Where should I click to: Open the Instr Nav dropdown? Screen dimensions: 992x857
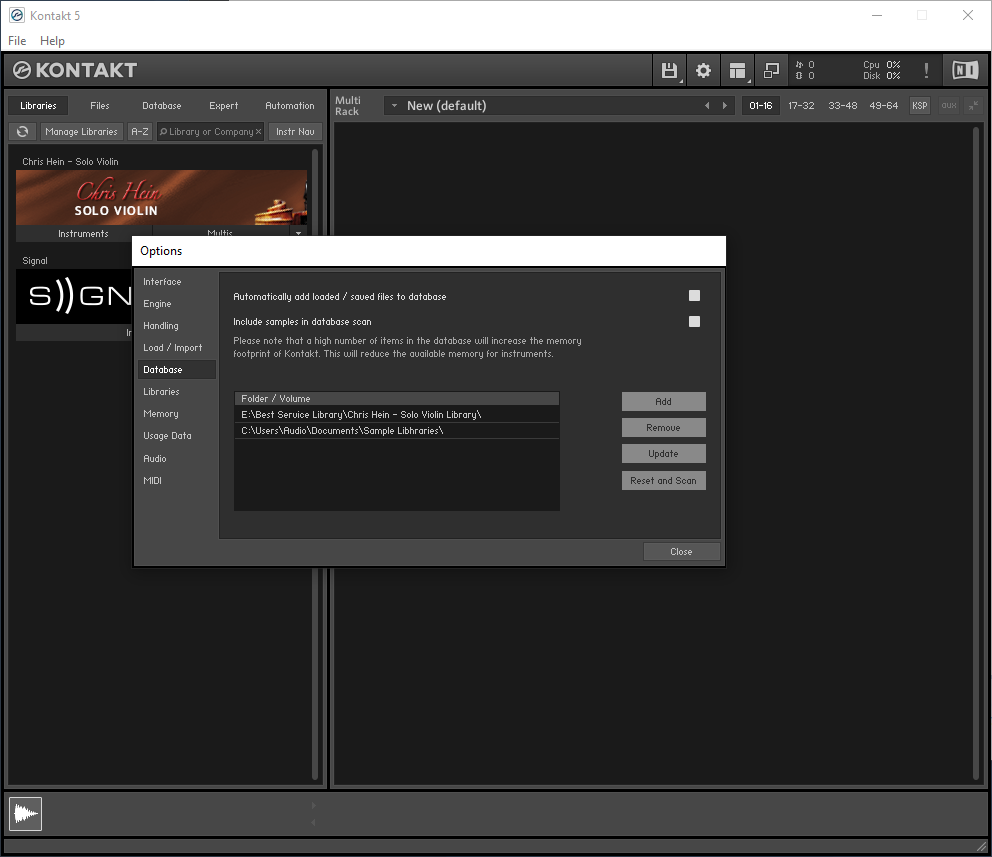coord(295,131)
